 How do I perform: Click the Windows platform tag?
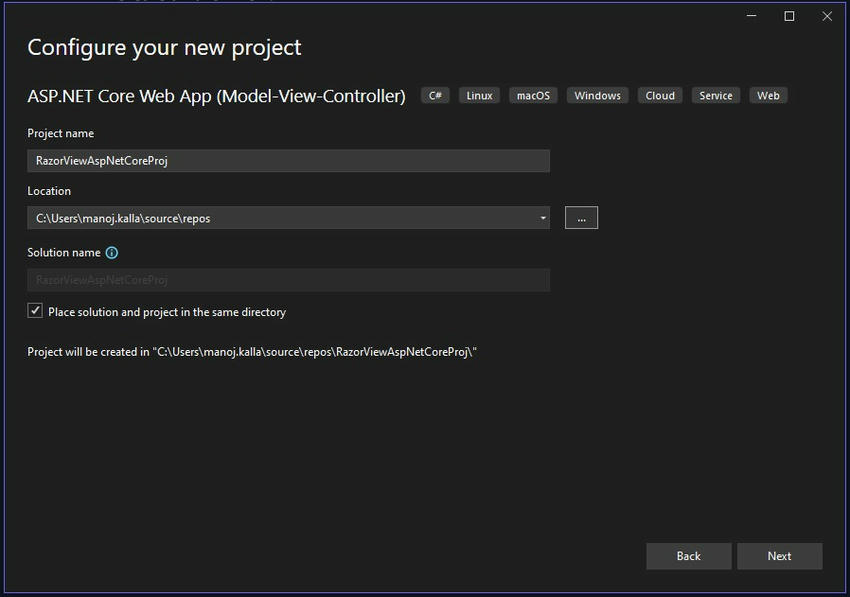coord(596,95)
